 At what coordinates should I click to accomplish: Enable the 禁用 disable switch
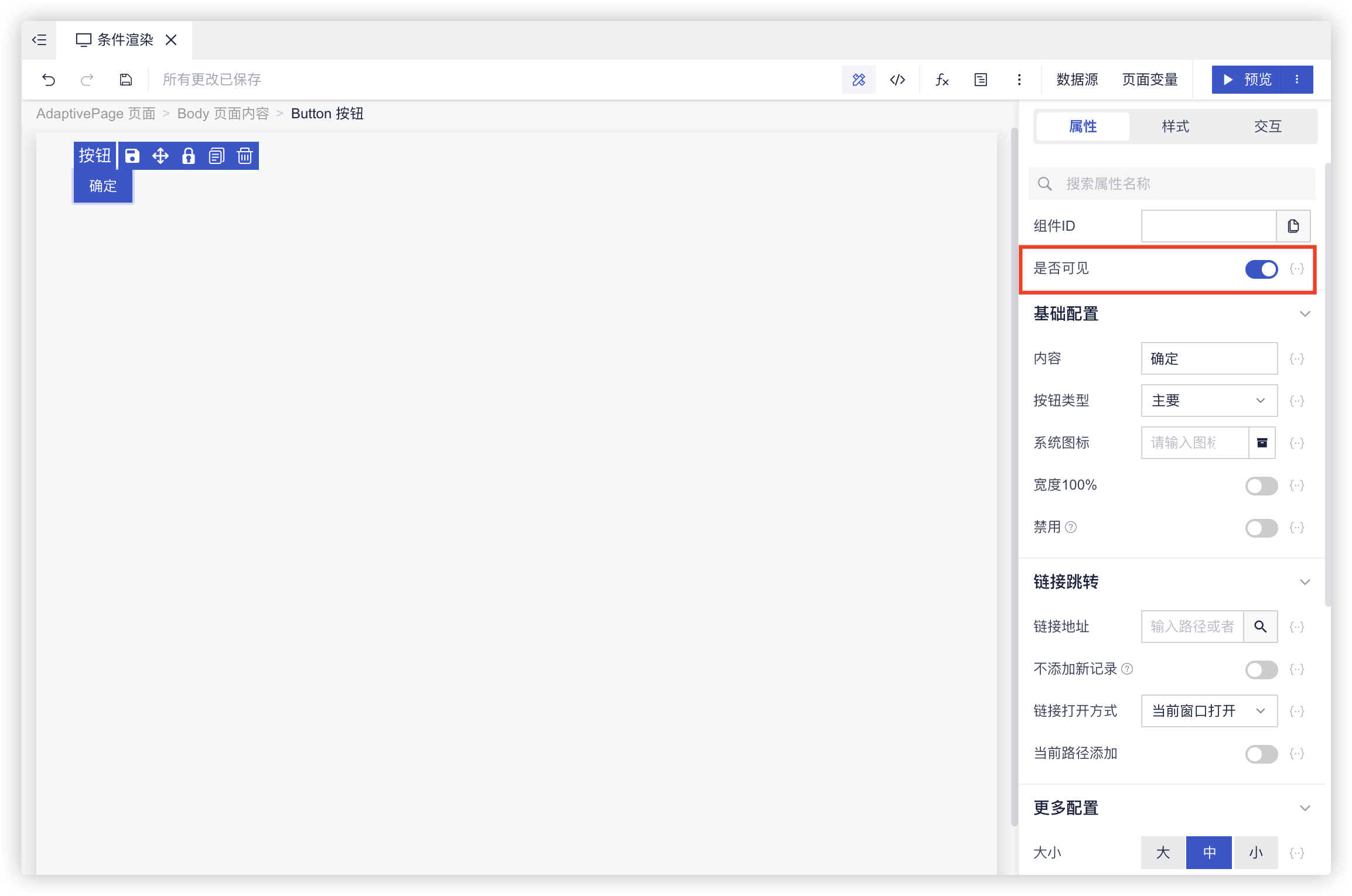(1261, 528)
